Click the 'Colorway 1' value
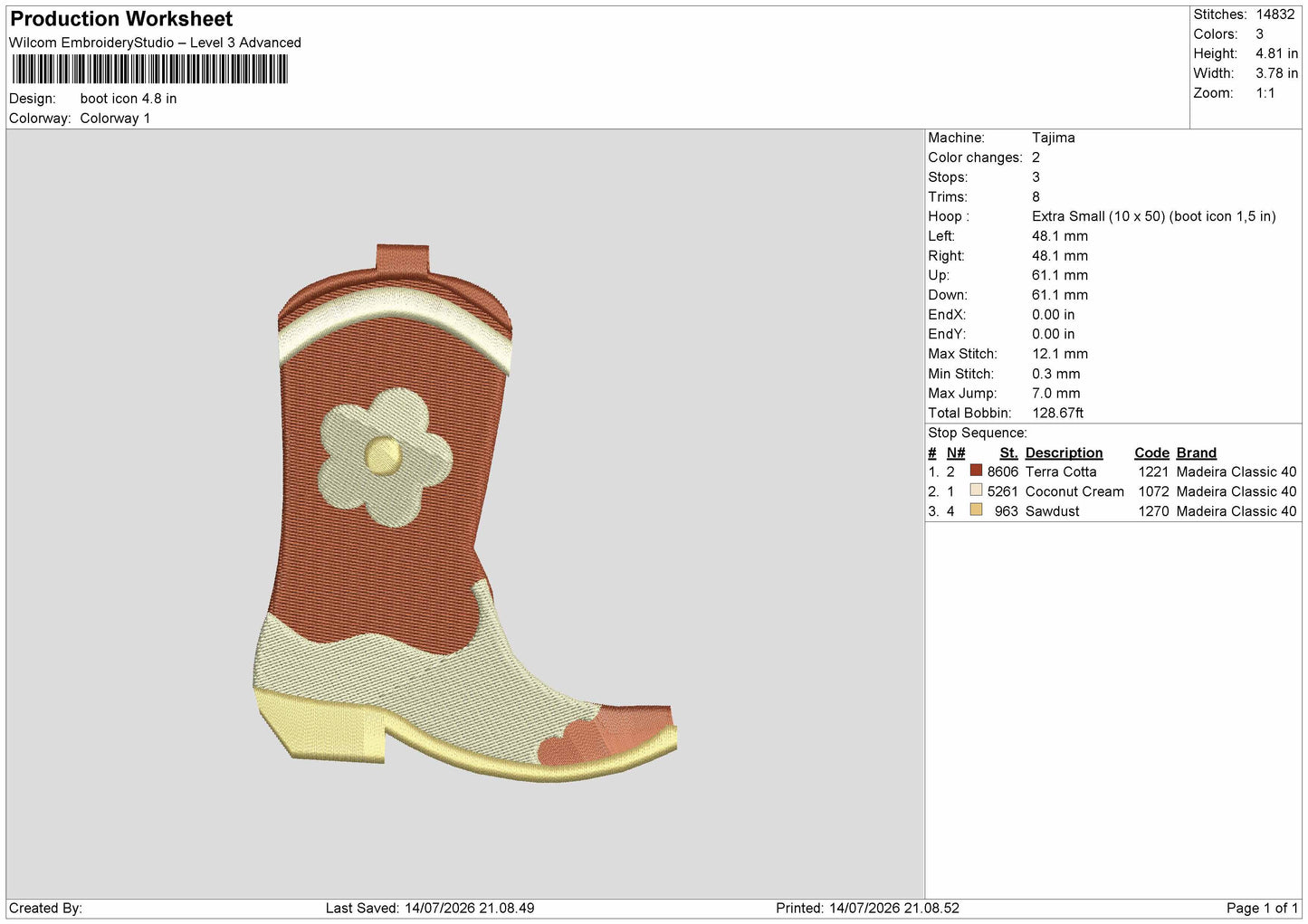Screen dimensions: 1308x924 pyautogui.click(x=115, y=119)
